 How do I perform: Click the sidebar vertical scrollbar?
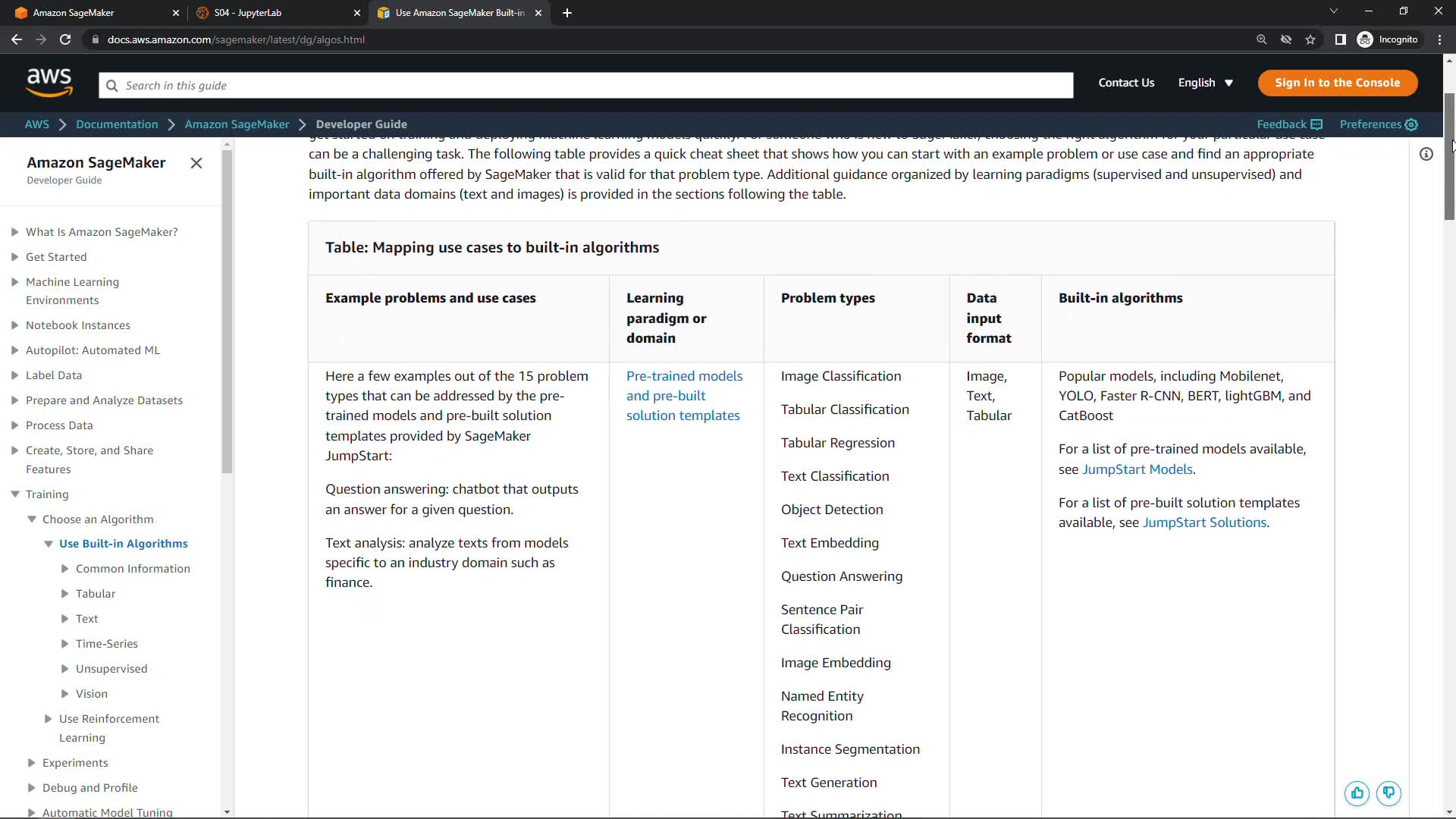coord(227,311)
